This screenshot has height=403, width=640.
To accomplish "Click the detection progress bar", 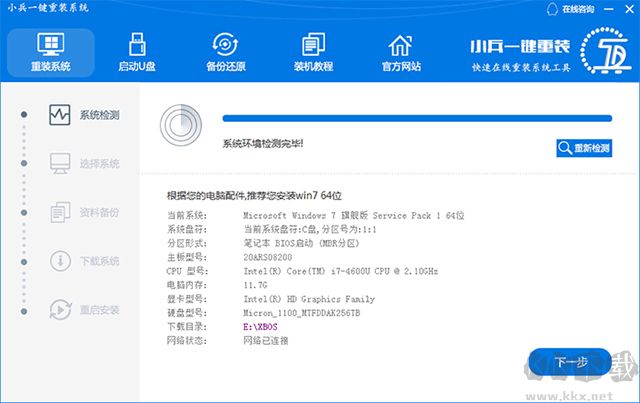I will click(x=417, y=118).
